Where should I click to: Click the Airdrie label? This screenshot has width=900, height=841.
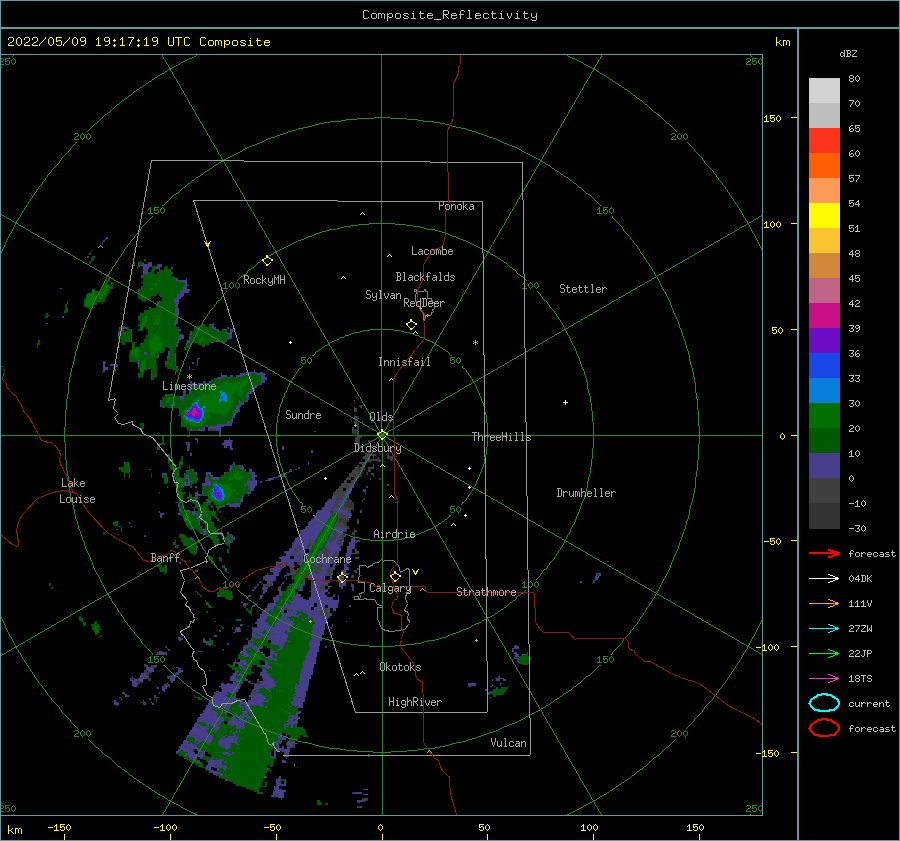[394, 534]
